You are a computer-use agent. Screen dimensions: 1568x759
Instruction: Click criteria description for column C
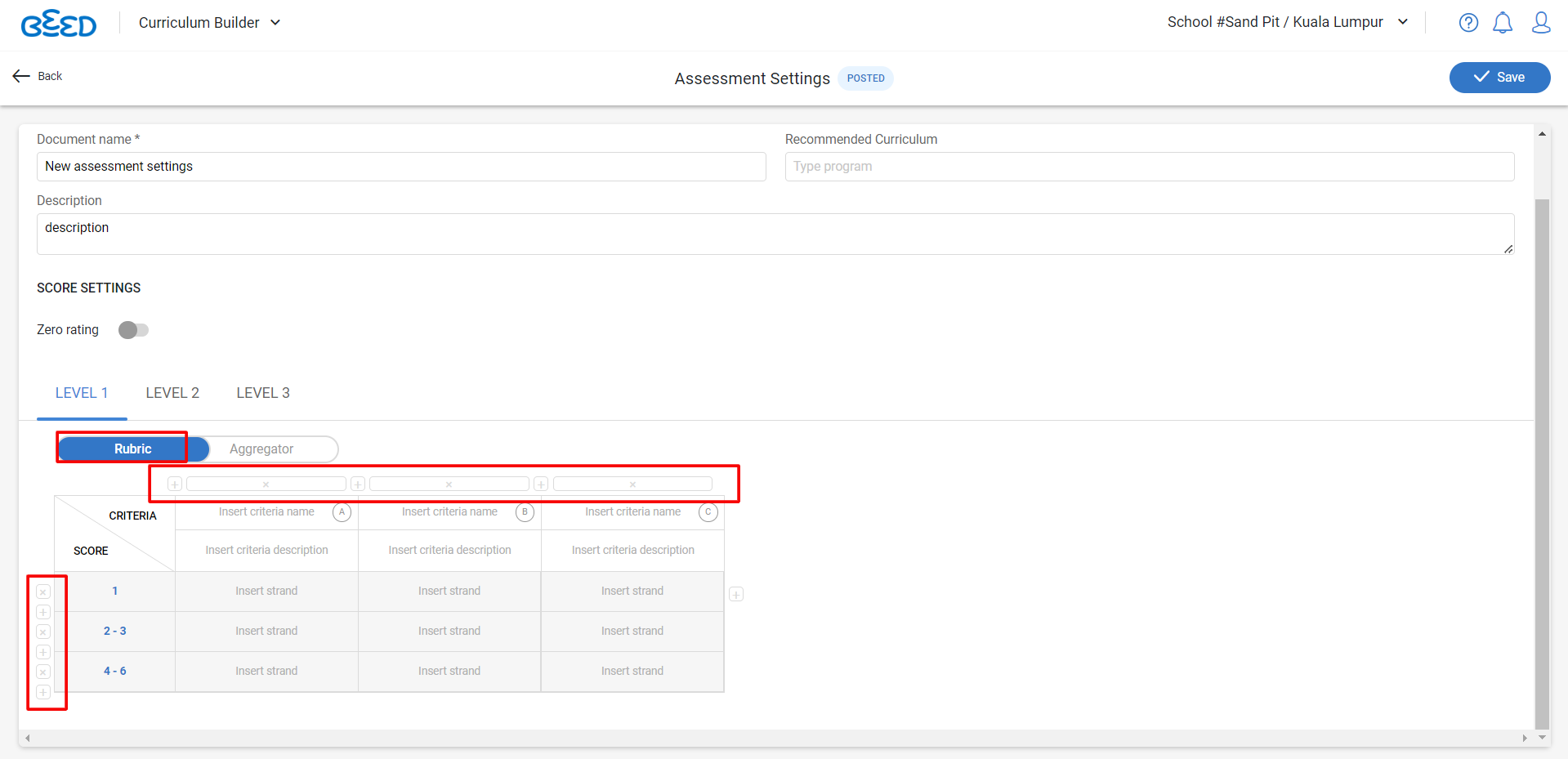632,551
